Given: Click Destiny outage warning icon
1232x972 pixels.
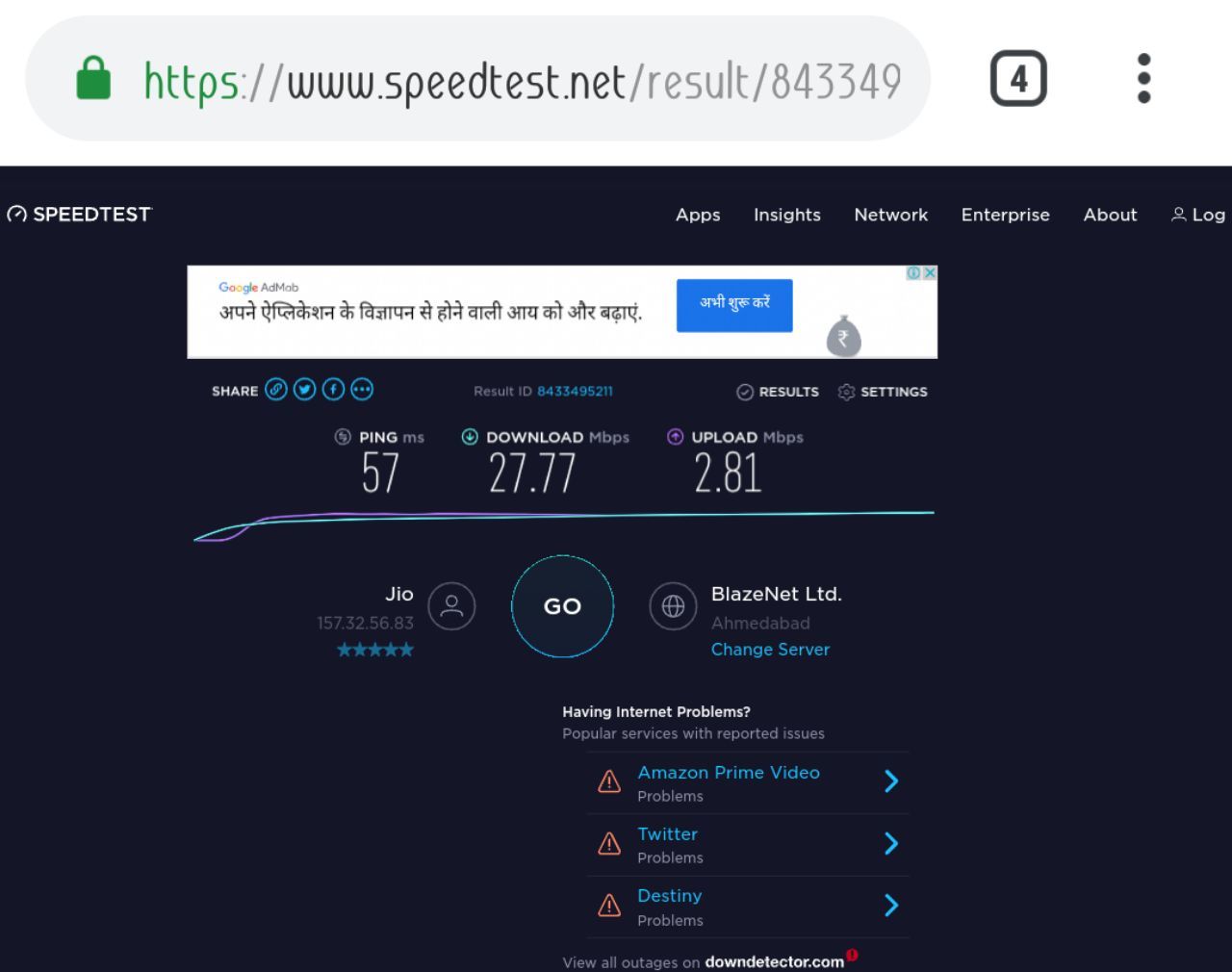Looking at the screenshot, I should coord(609,906).
